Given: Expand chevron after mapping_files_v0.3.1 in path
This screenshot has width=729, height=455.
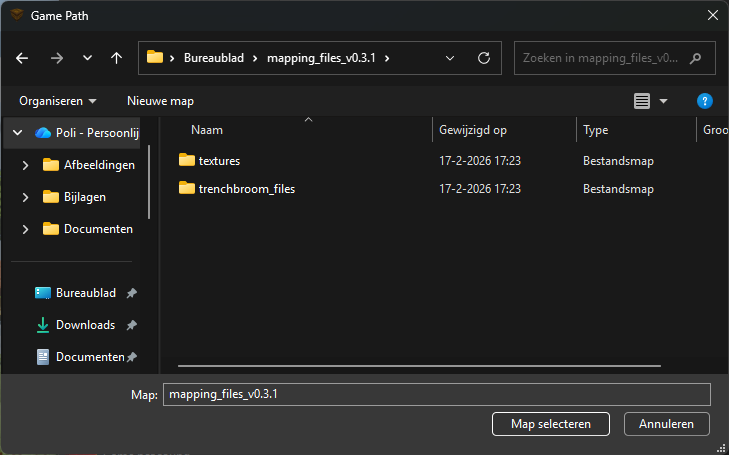Looking at the screenshot, I should click(387, 58).
